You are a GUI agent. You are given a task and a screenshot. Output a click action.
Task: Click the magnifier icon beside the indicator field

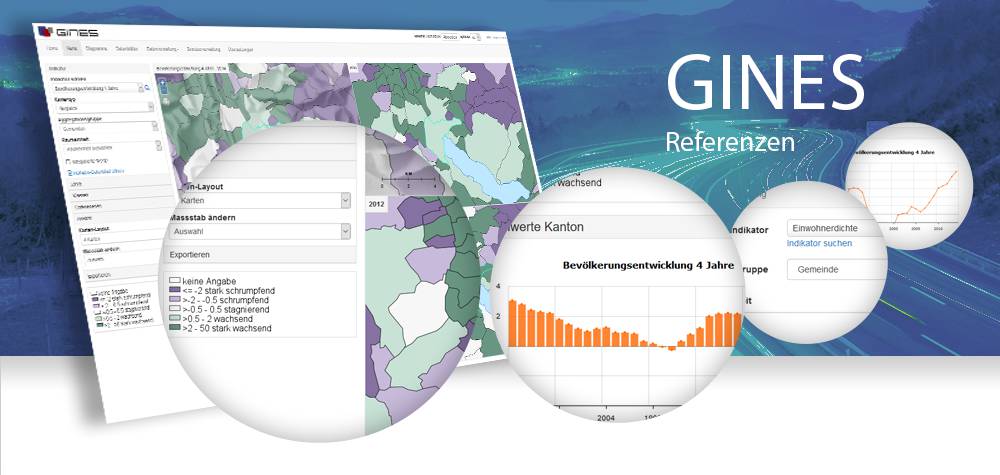pyautogui.click(x=147, y=88)
